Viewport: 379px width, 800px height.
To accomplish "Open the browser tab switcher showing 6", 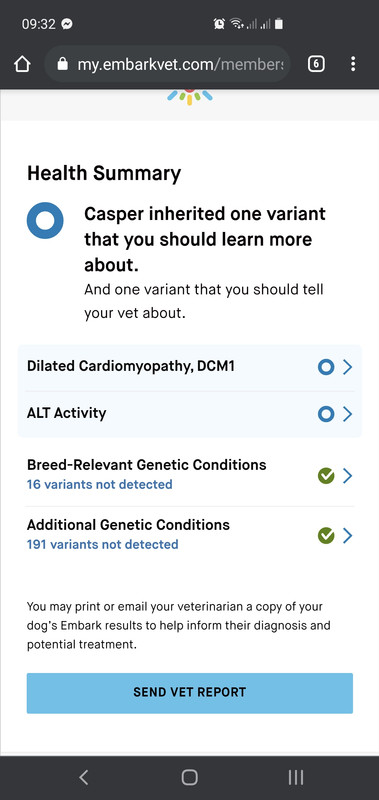I will point(316,64).
